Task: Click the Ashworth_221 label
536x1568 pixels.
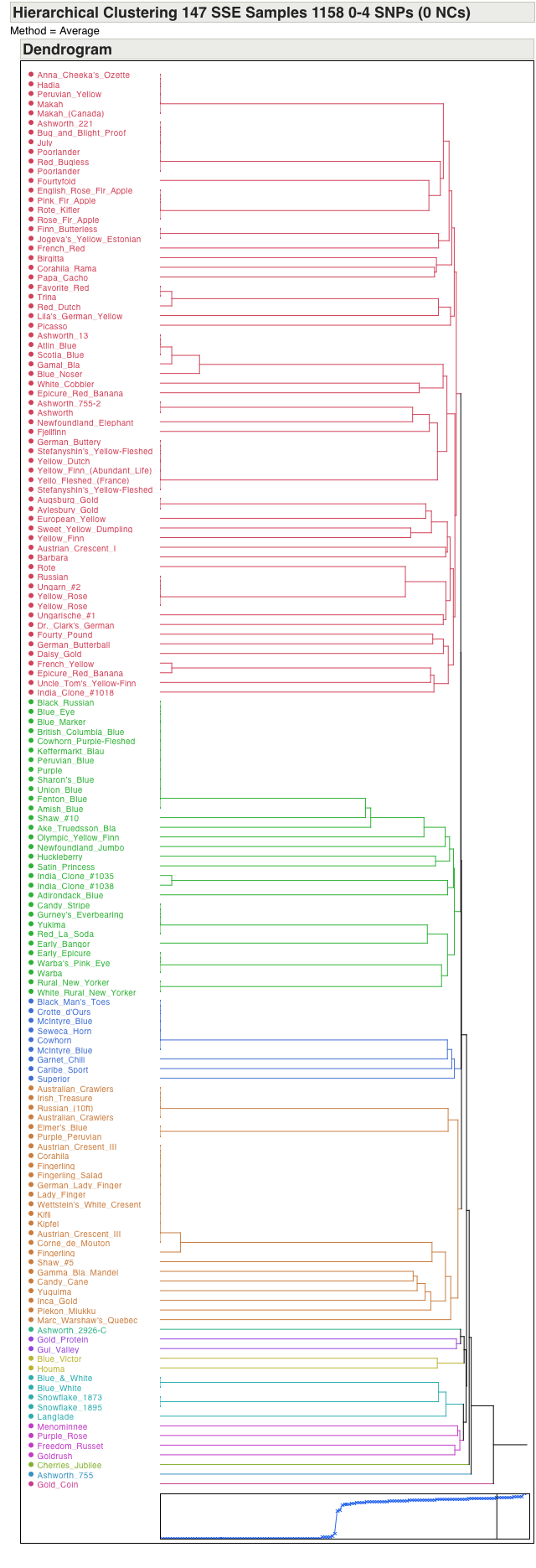Action: (x=65, y=123)
